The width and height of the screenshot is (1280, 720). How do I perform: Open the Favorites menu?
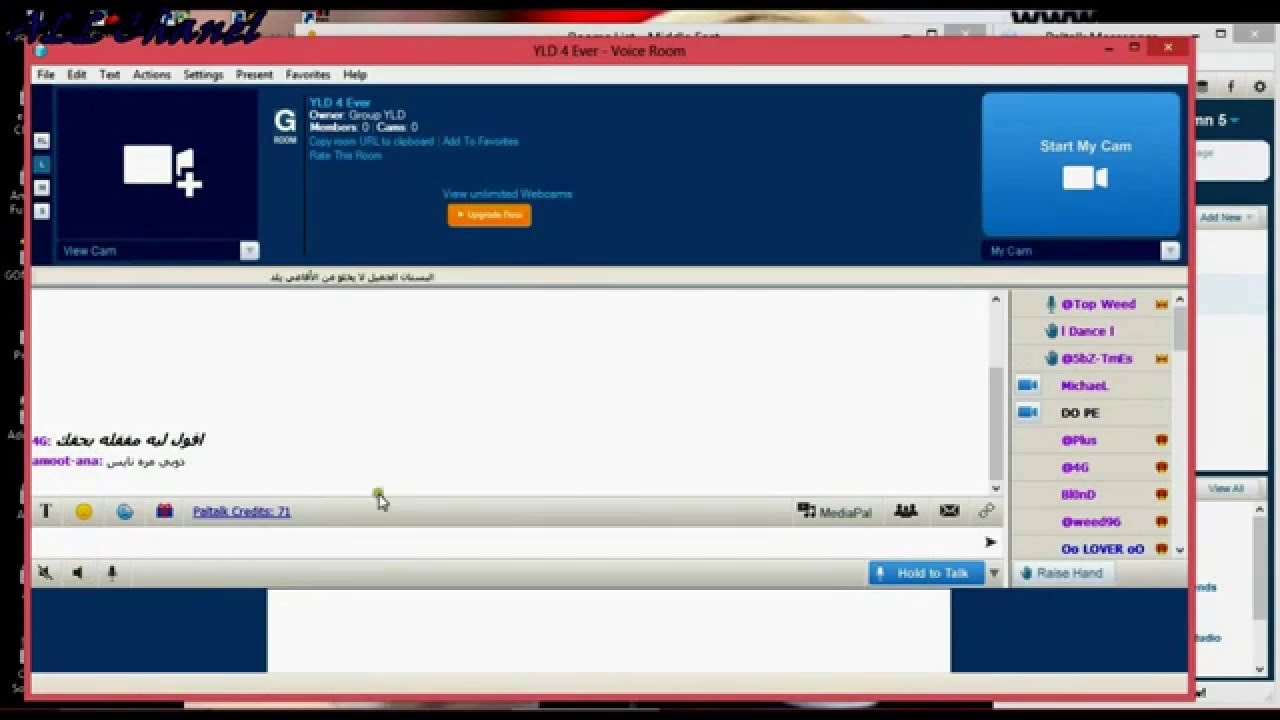(x=308, y=75)
